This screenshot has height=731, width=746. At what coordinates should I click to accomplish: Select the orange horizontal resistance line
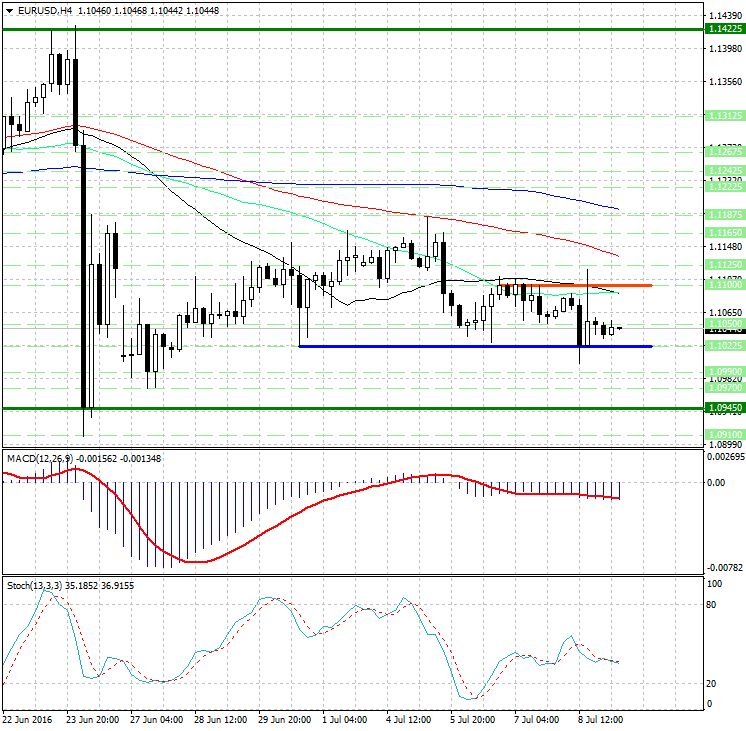pos(575,285)
